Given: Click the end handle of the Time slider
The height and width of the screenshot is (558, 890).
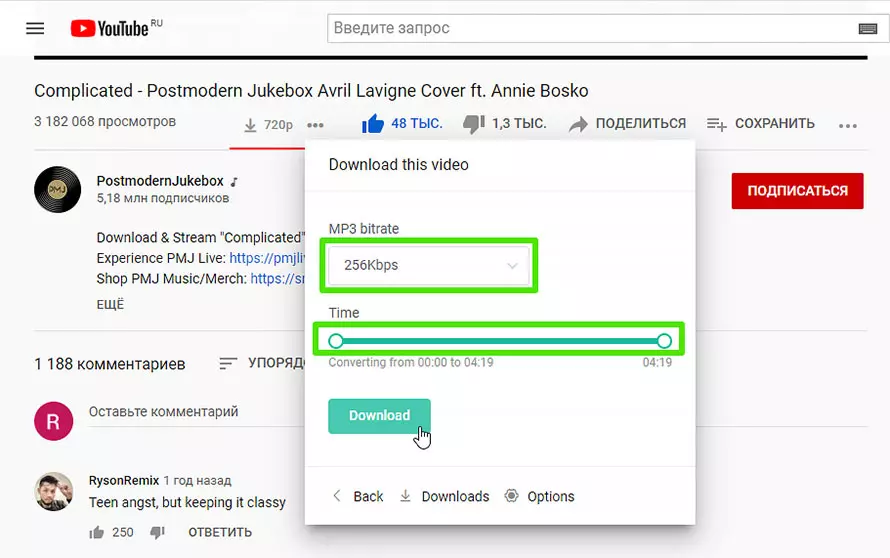Looking at the screenshot, I should (665, 341).
